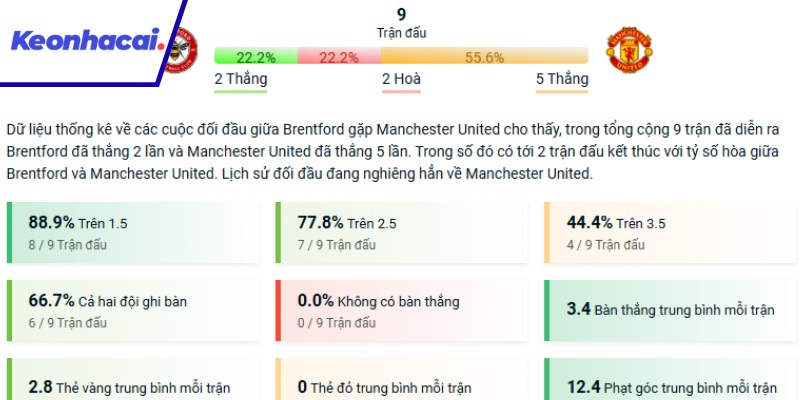Click the 0 Thẻ đỏ trung bình card
The image size is (800, 400).
(x=402, y=386)
